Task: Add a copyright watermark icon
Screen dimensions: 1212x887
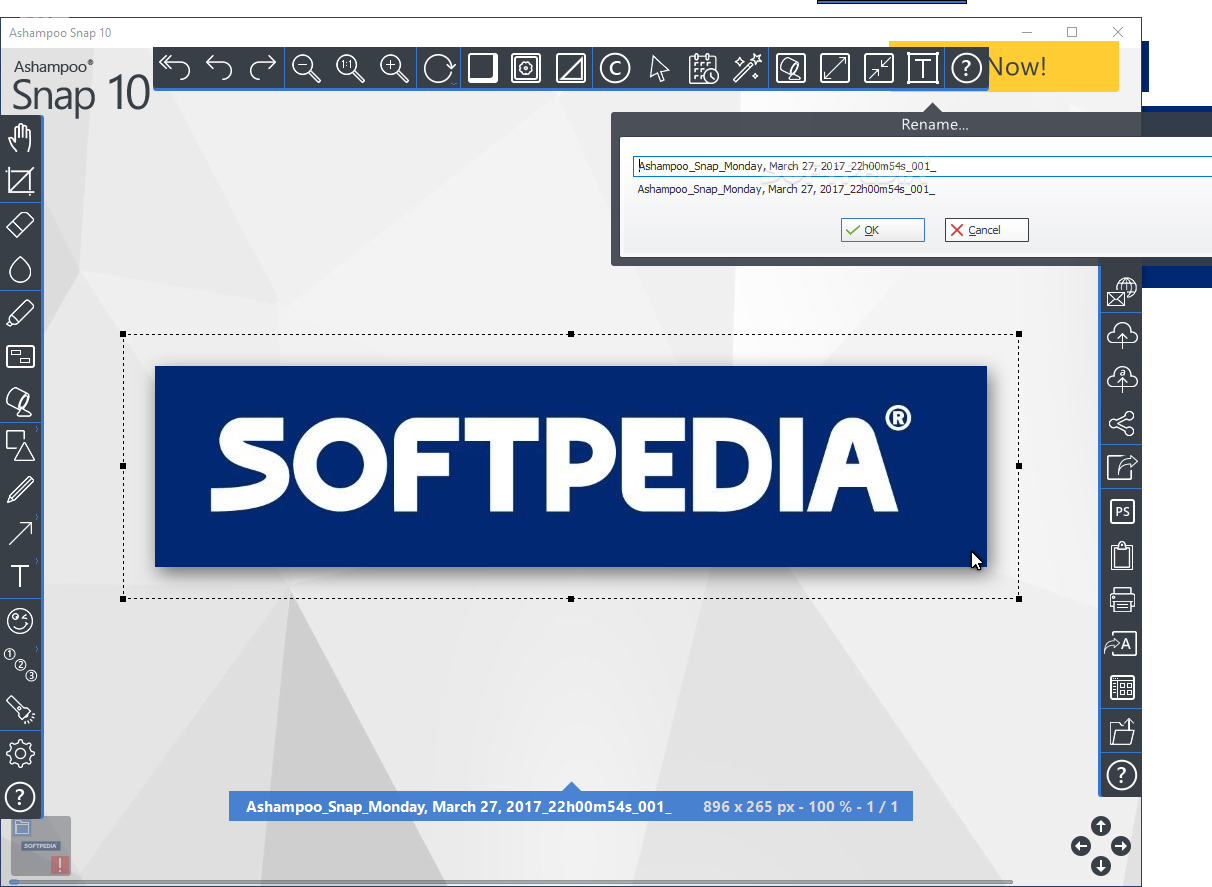Action: (615, 68)
